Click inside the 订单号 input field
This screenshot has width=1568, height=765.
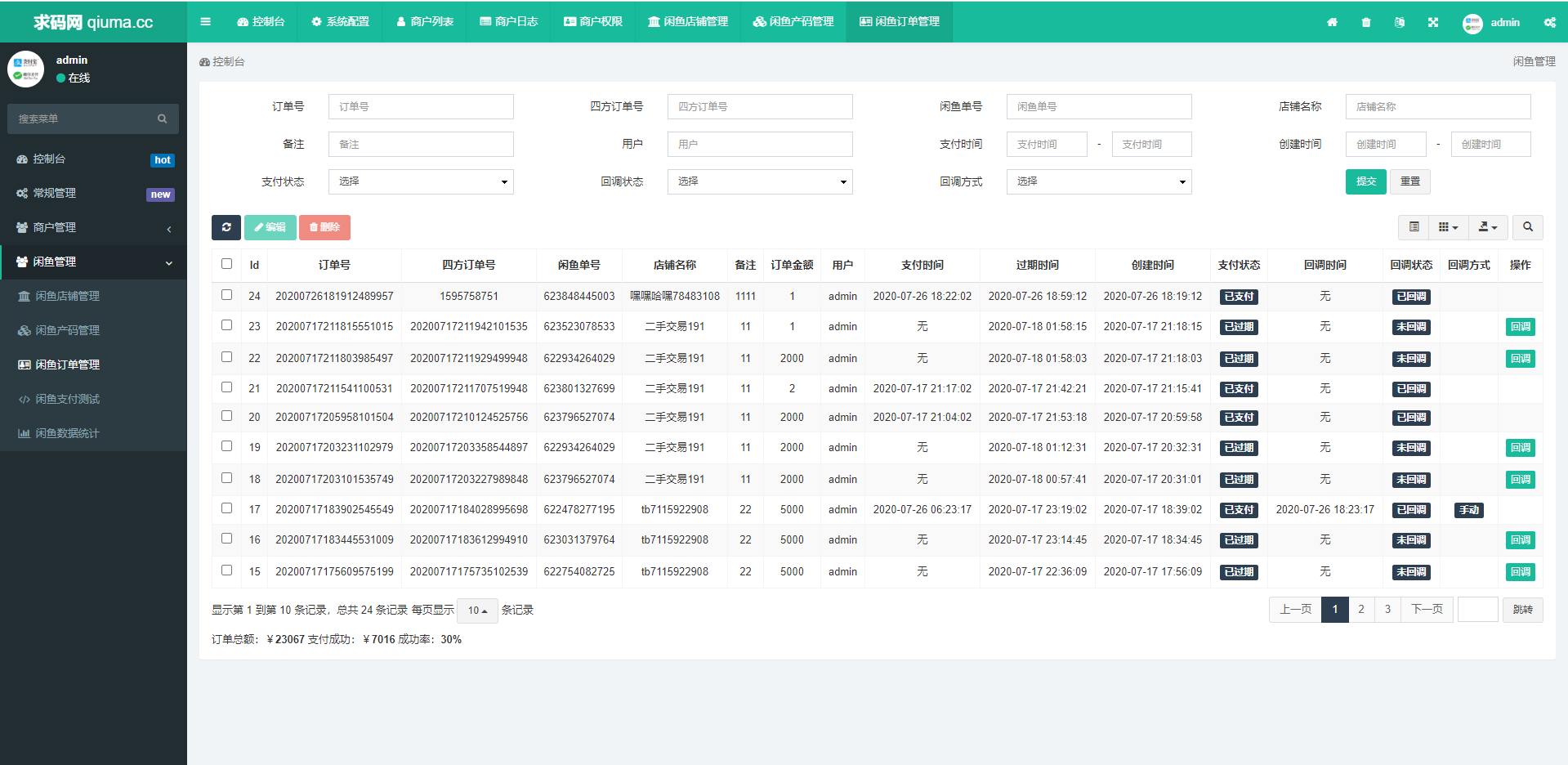pos(420,106)
